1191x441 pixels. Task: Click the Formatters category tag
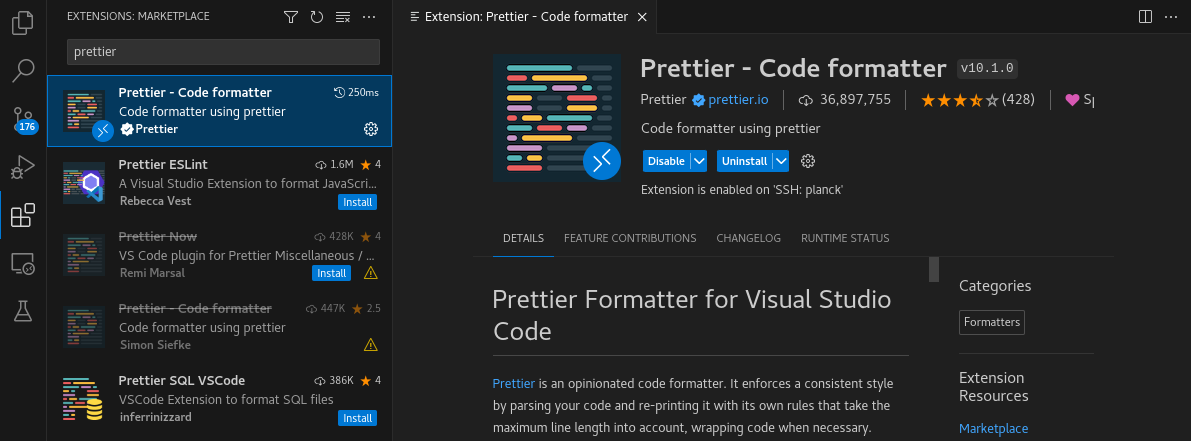[992, 322]
